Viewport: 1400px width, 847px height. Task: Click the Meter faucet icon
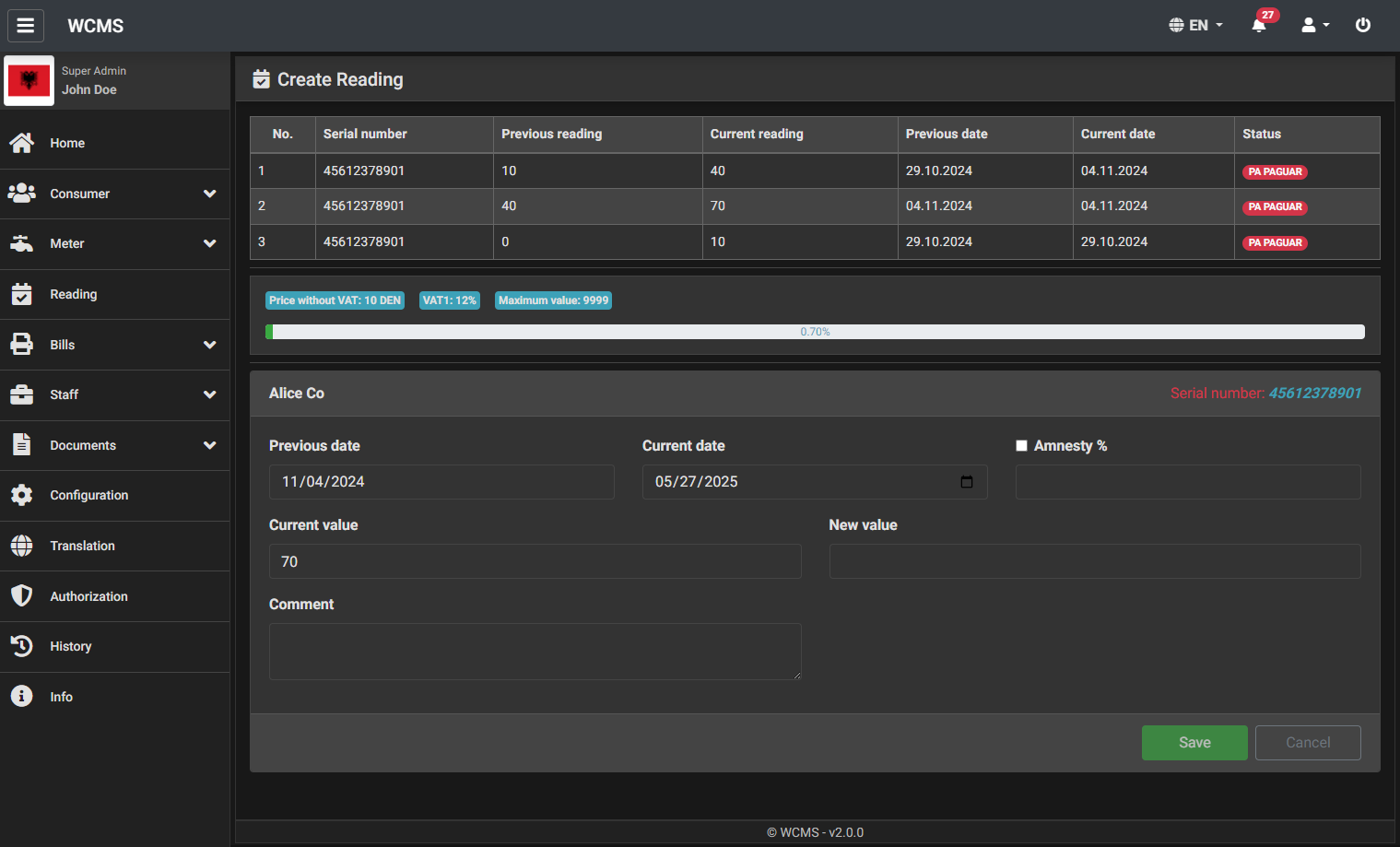[x=22, y=243]
